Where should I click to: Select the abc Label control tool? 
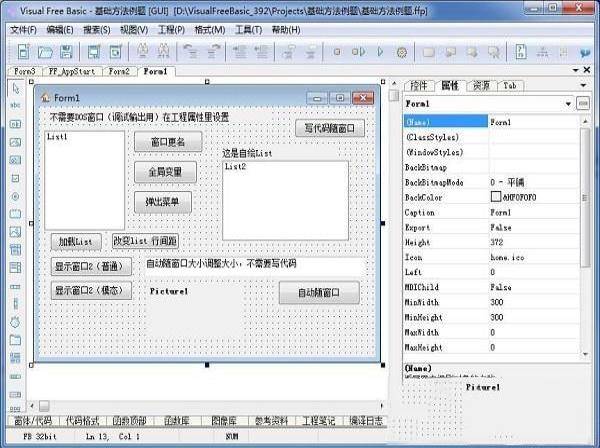click(x=15, y=105)
